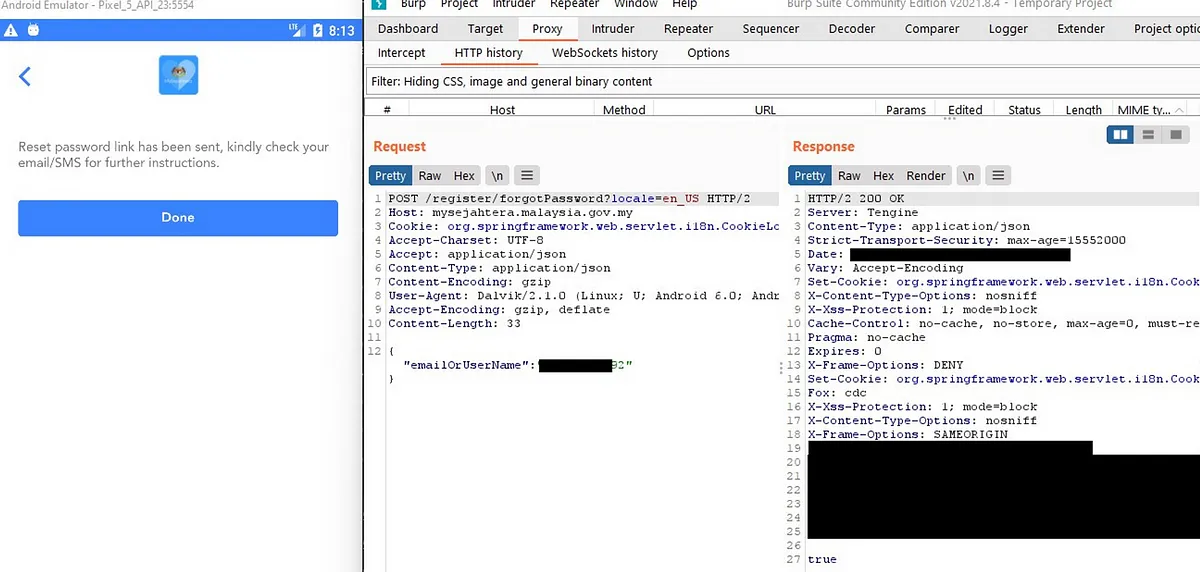Sort history by the Params column
The image size is (1200, 572).
906,110
